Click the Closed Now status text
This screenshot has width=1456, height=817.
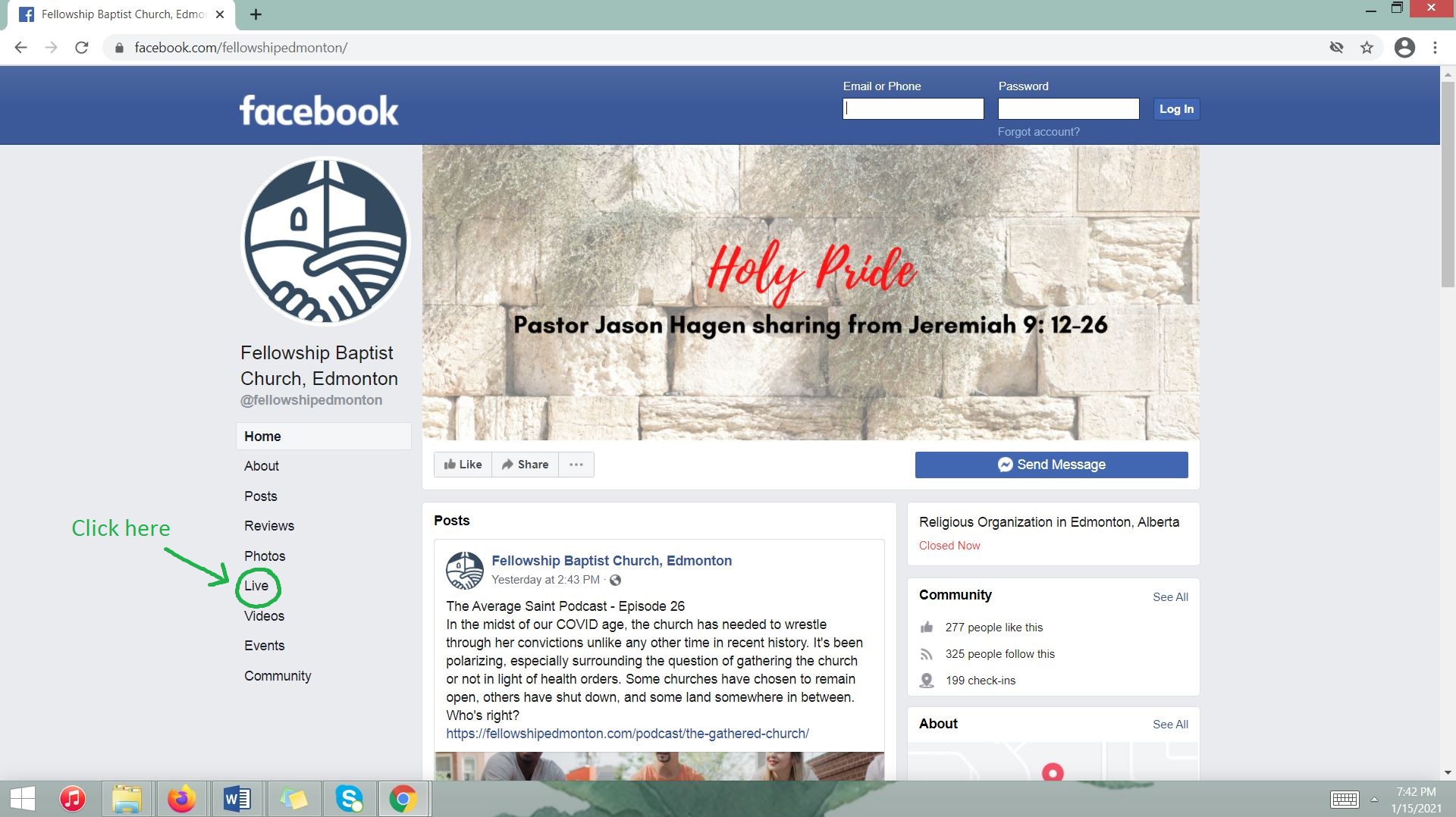click(949, 546)
